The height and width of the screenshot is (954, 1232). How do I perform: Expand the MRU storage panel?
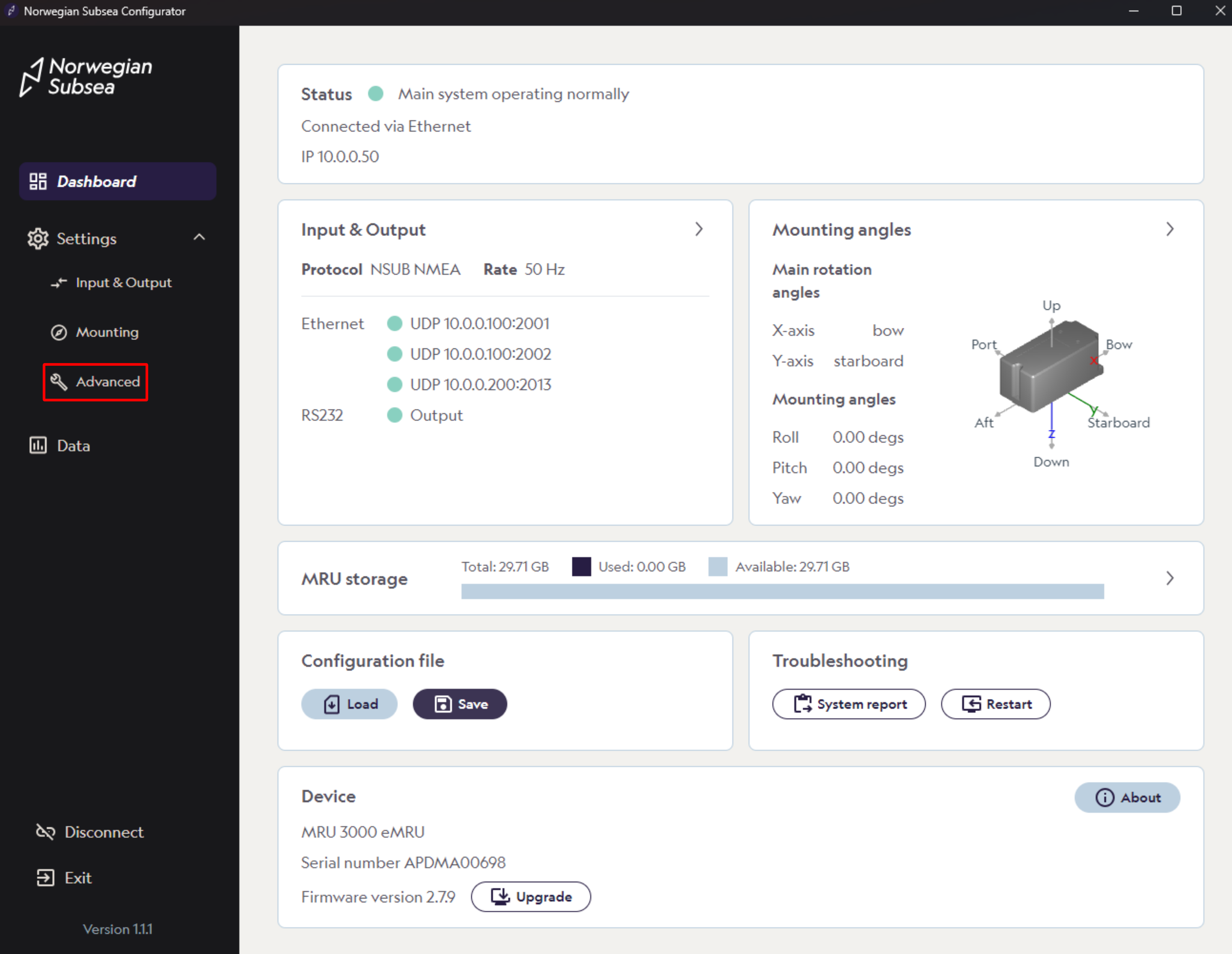point(1170,578)
